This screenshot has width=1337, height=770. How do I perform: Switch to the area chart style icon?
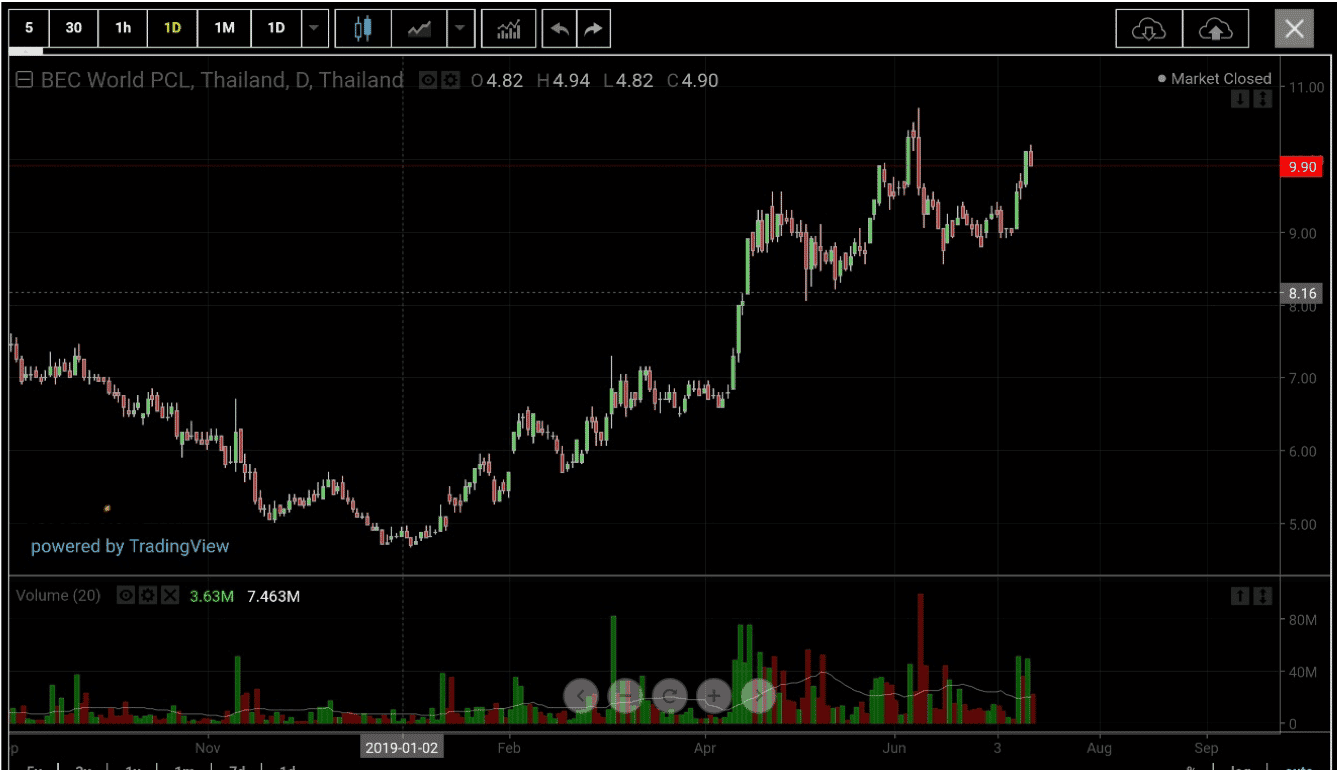click(419, 28)
